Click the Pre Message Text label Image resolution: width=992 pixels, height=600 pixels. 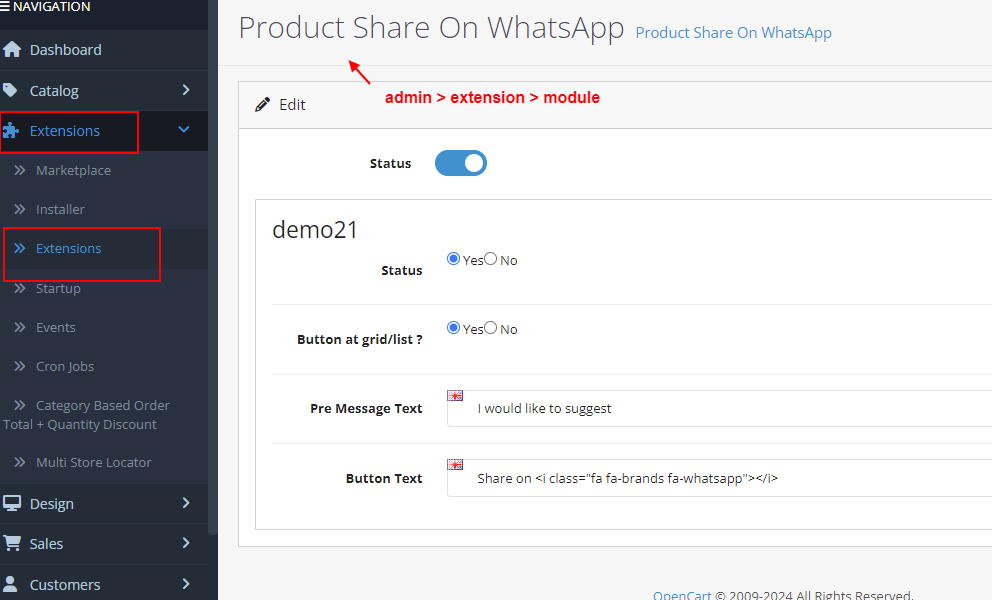click(366, 408)
